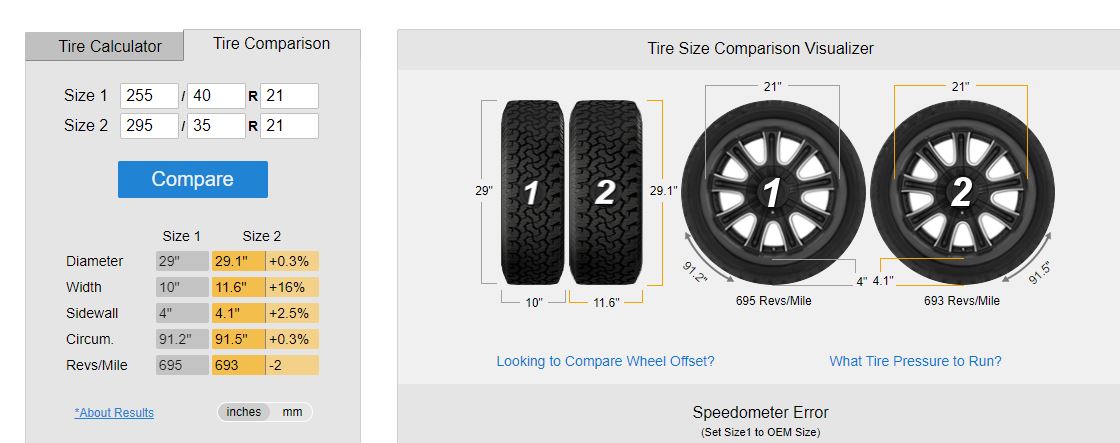Edit Size 2 rim diameter field
1120x443 pixels.
[290, 126]
